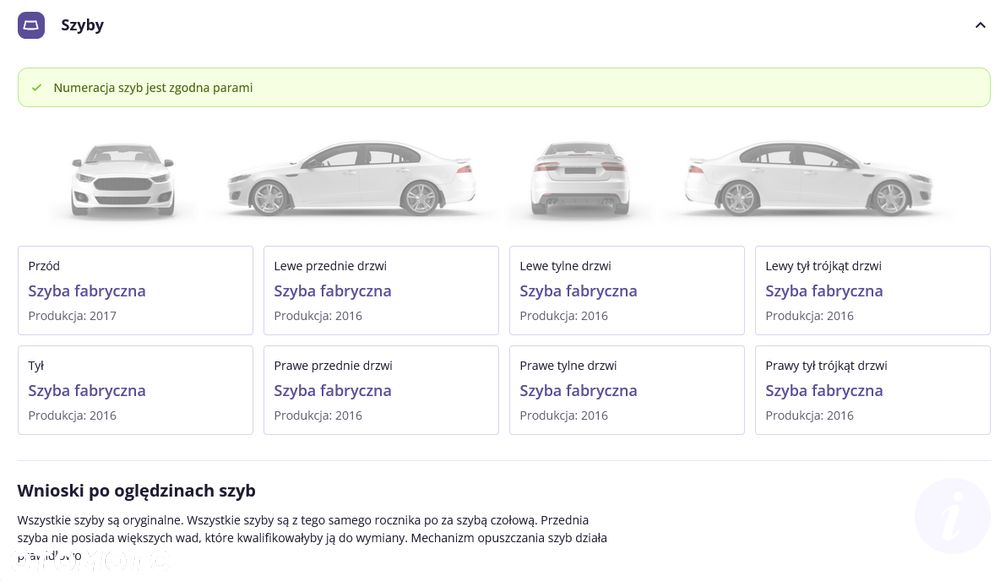Open the Tył glass card
This screenshot has width=1000, height=581.
tap(135, 390)
